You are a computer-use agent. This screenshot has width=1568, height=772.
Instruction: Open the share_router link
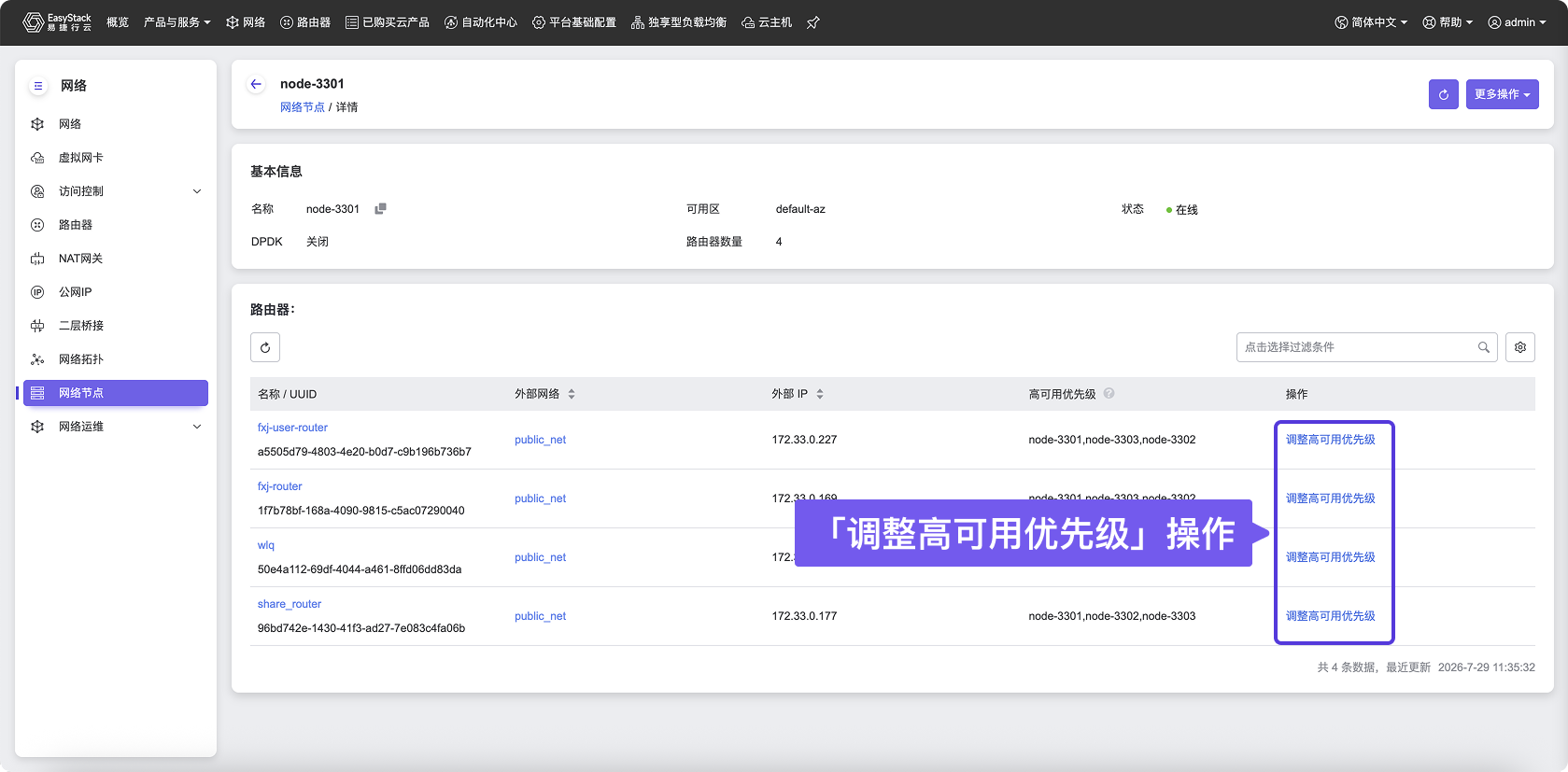click(x=290, y=604)
